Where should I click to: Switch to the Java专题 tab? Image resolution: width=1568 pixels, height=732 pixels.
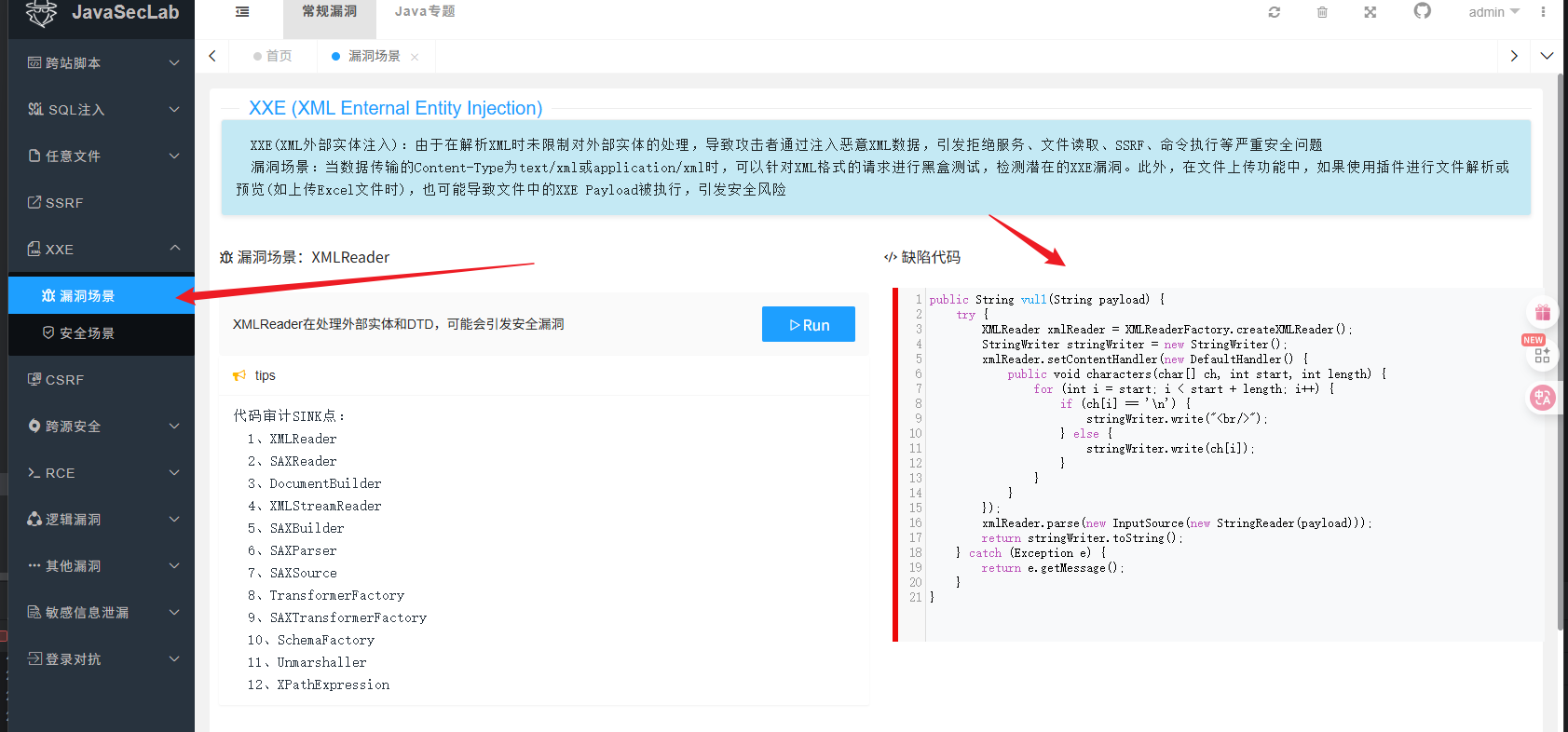[x=425, y=12]
